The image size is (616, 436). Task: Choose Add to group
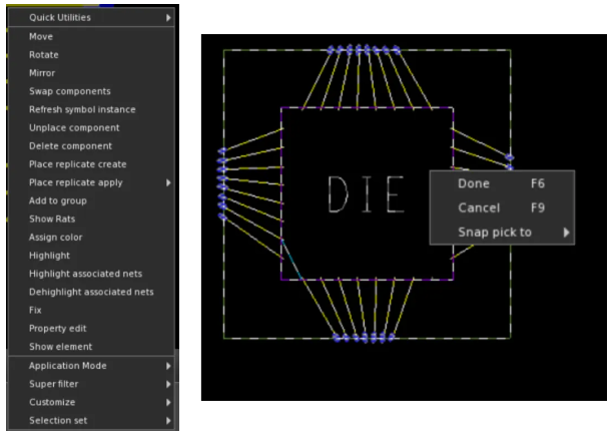pyautogui.click(x=91, y=201)
